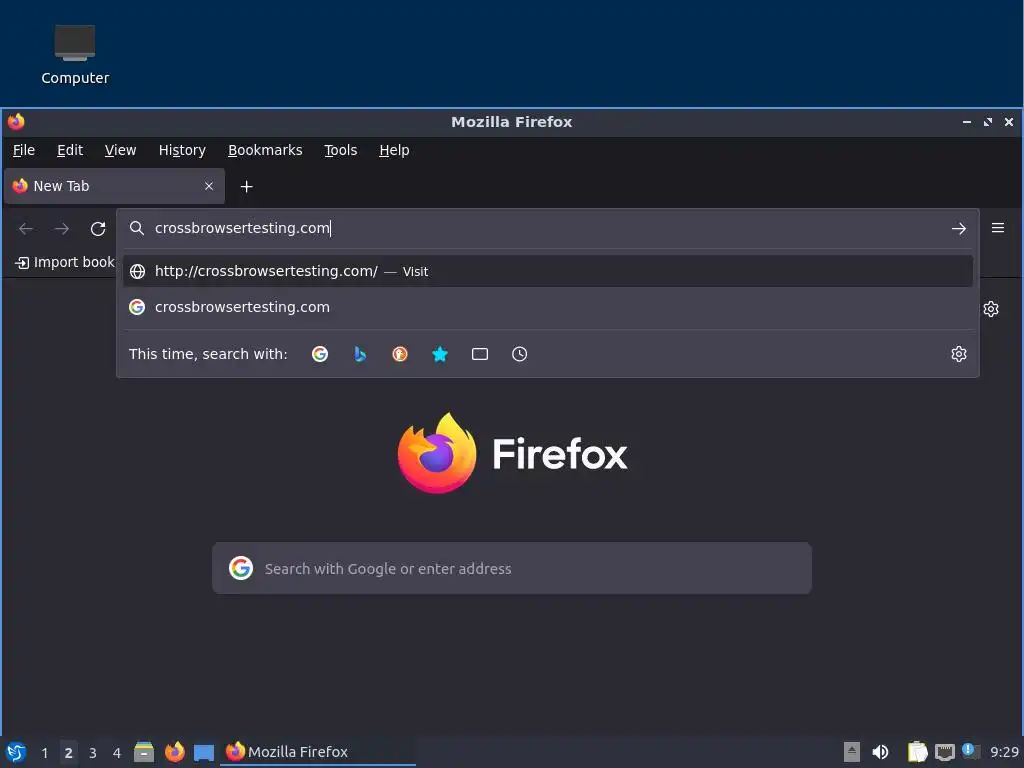Open a new tab with plus button
This screenshot has height=768, width=1024.
(x=246, y=187)
